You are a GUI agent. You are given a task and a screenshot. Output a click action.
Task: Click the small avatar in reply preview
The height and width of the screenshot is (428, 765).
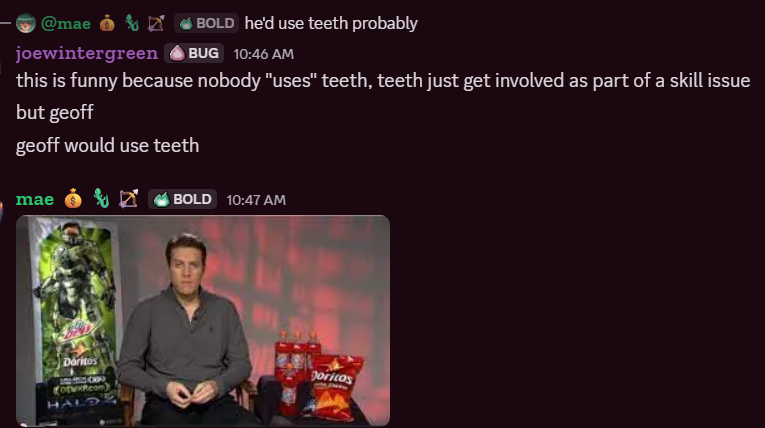(x=26, y=23)
